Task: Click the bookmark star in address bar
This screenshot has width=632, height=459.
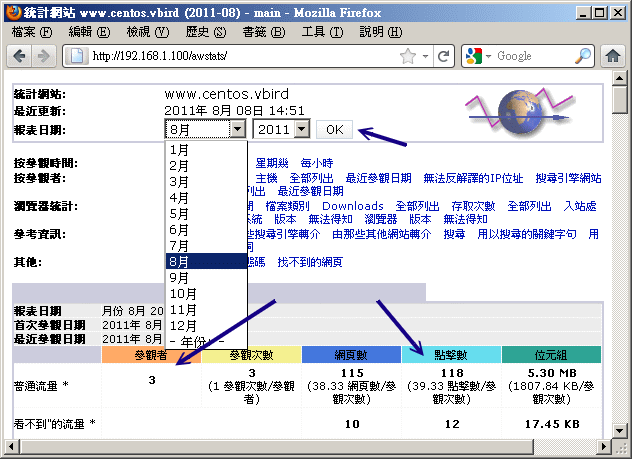Action: (408, 56)
